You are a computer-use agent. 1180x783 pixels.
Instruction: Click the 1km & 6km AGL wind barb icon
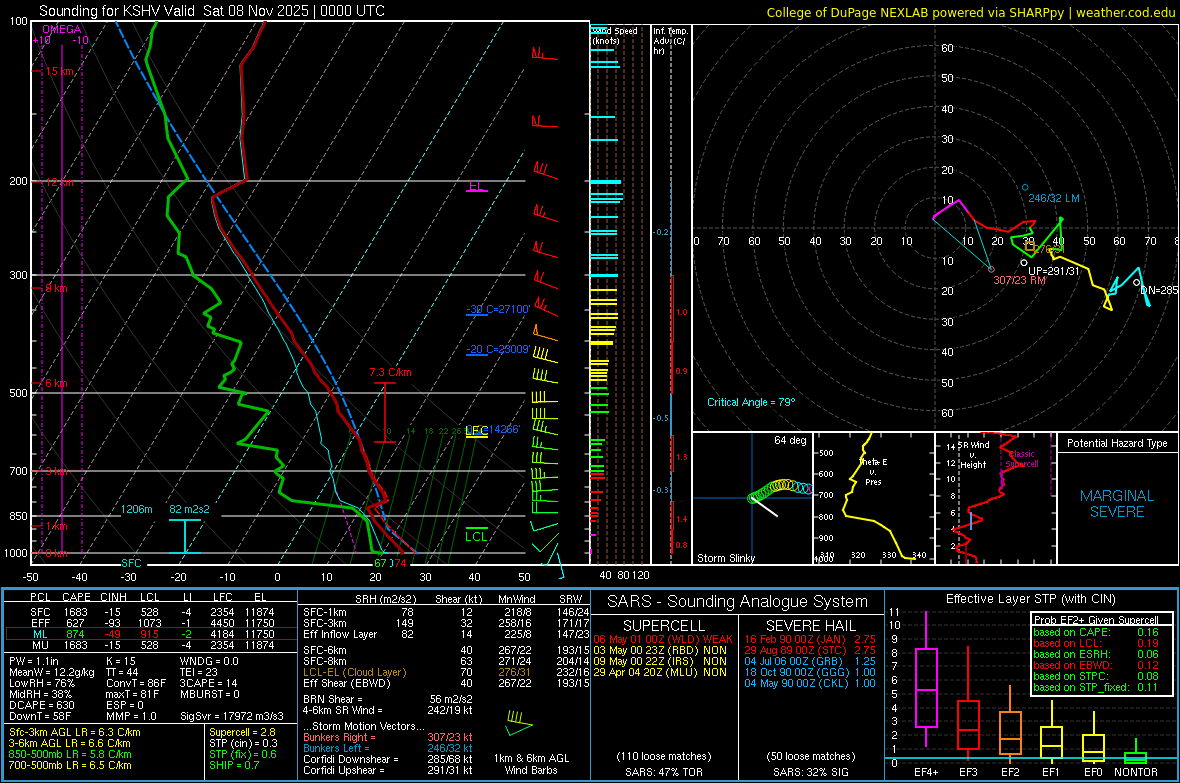pyautogui.click(x=519, y=723)
